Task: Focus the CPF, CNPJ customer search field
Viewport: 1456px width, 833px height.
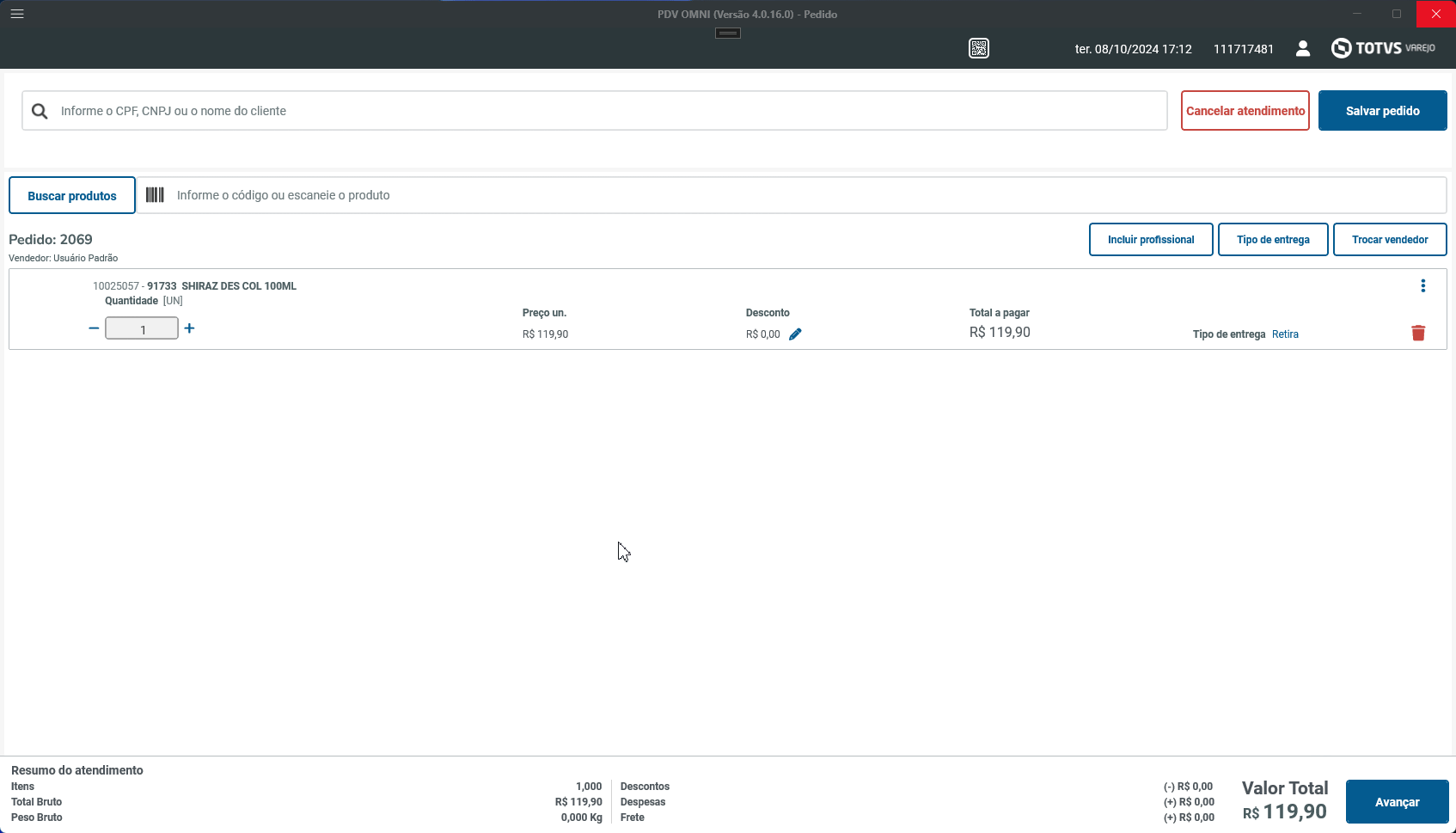Action: [595, 111]
